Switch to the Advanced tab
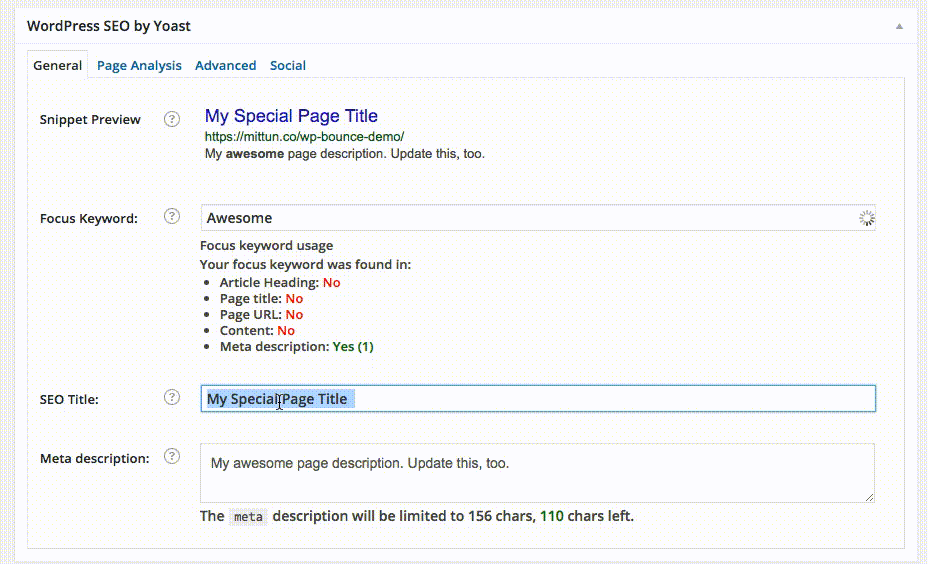The image size is (928, 564). click(x=225, y=65)
